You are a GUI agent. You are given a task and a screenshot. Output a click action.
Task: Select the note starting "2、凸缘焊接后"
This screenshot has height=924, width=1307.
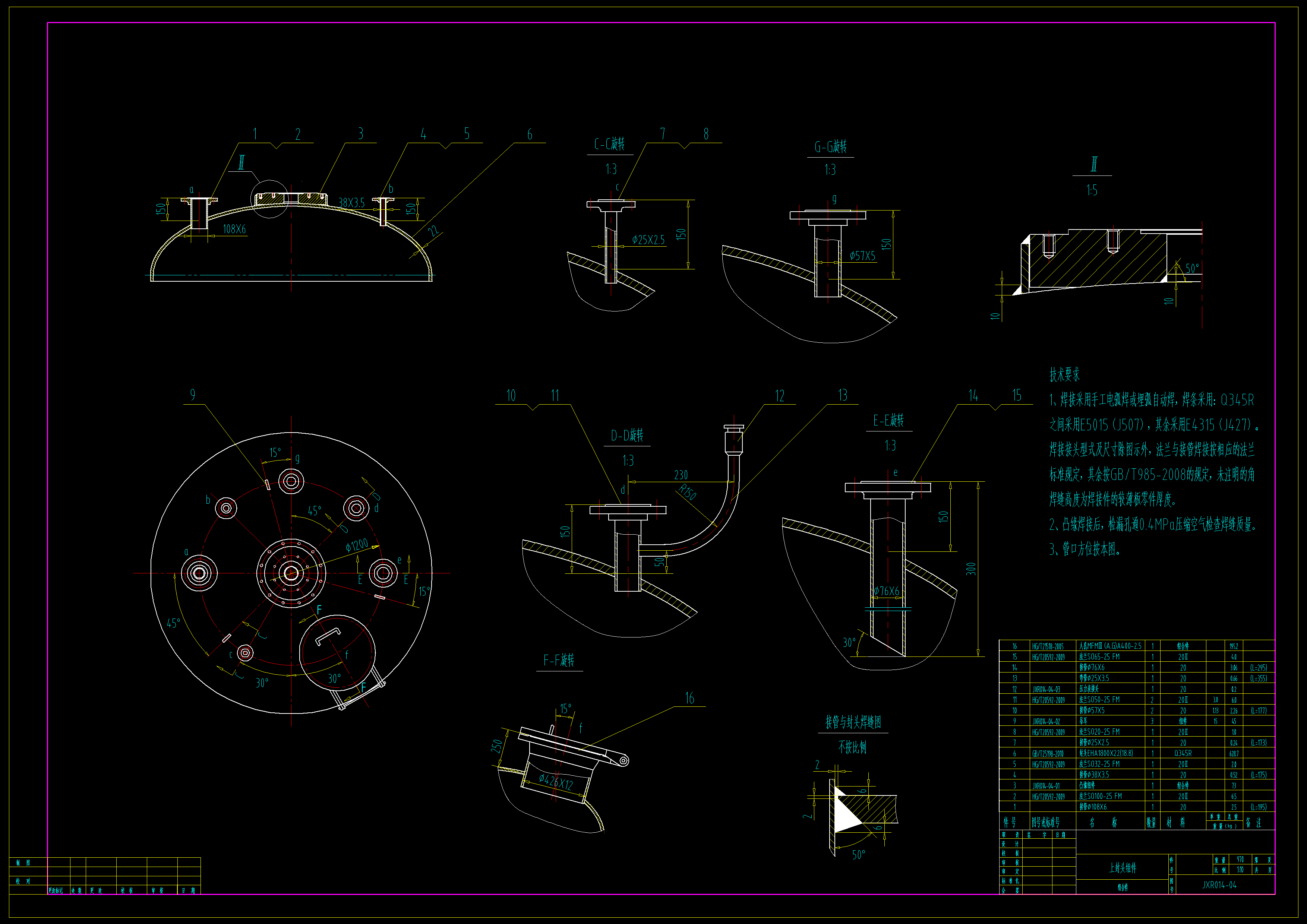[1153, 524]
